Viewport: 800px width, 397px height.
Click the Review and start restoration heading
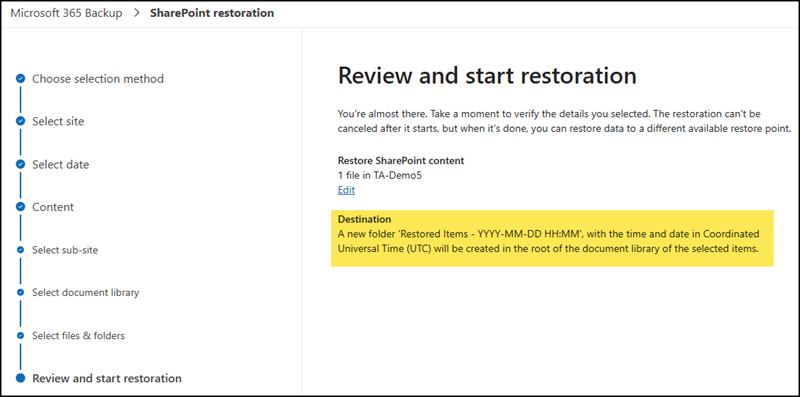tap(487, 76)
